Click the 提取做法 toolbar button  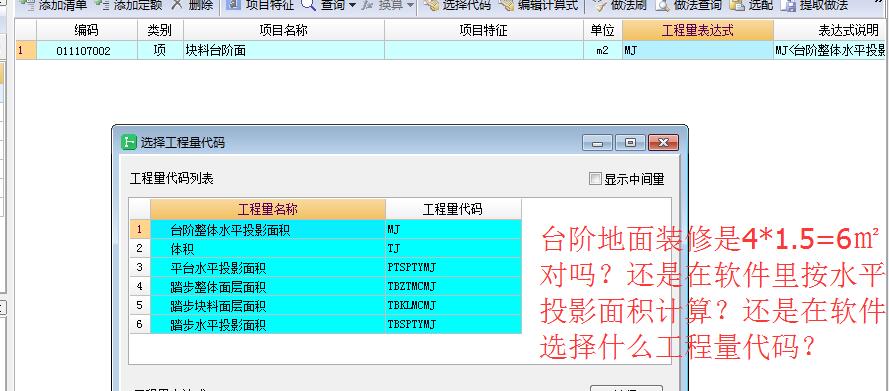[814, 6]
